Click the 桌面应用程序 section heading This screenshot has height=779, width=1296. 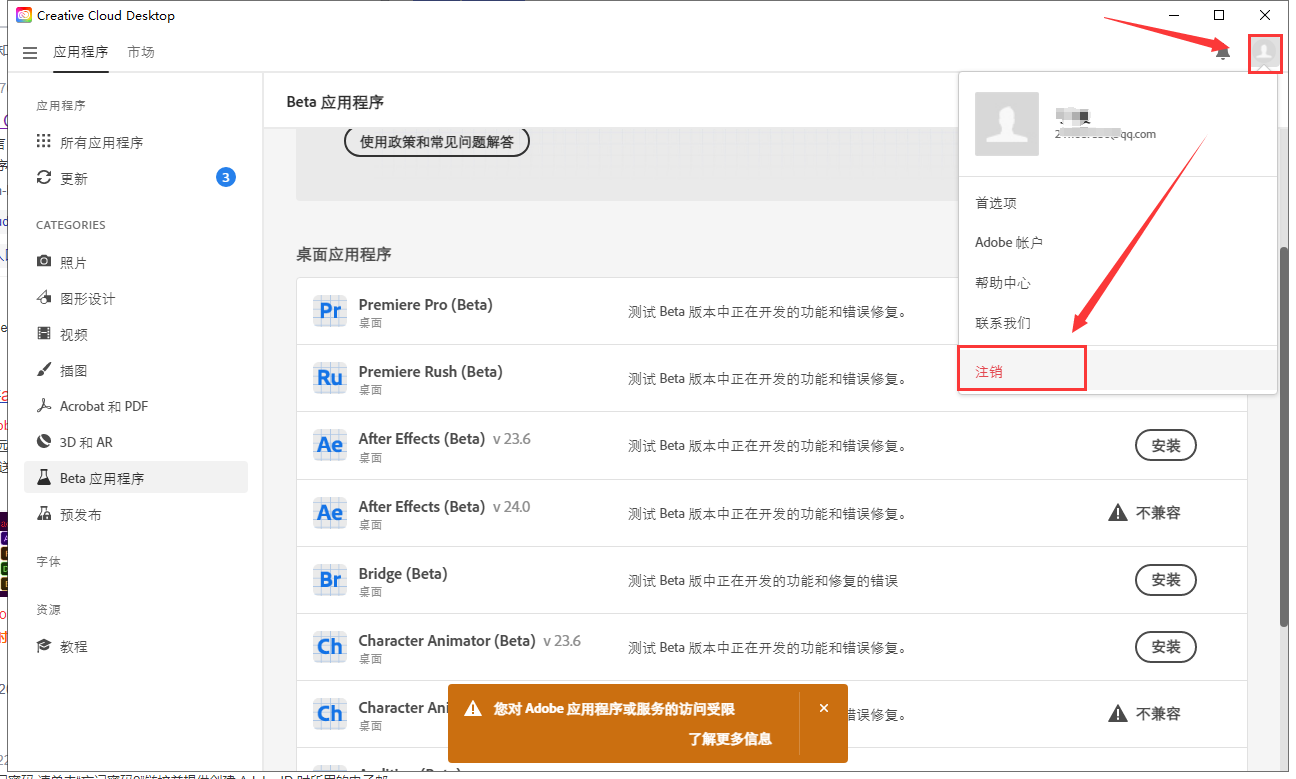point(344,254)
